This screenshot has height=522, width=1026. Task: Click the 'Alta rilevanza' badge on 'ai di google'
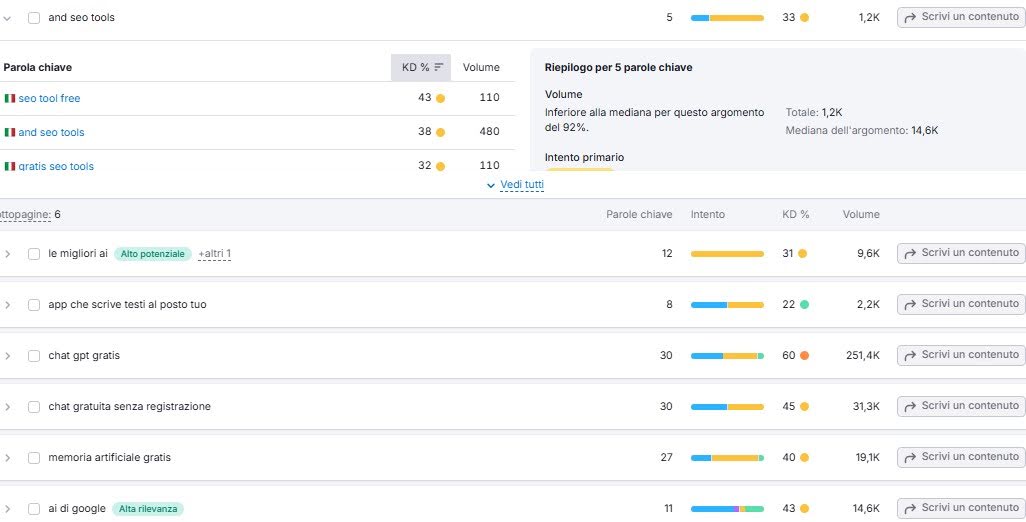coord(148,508)
